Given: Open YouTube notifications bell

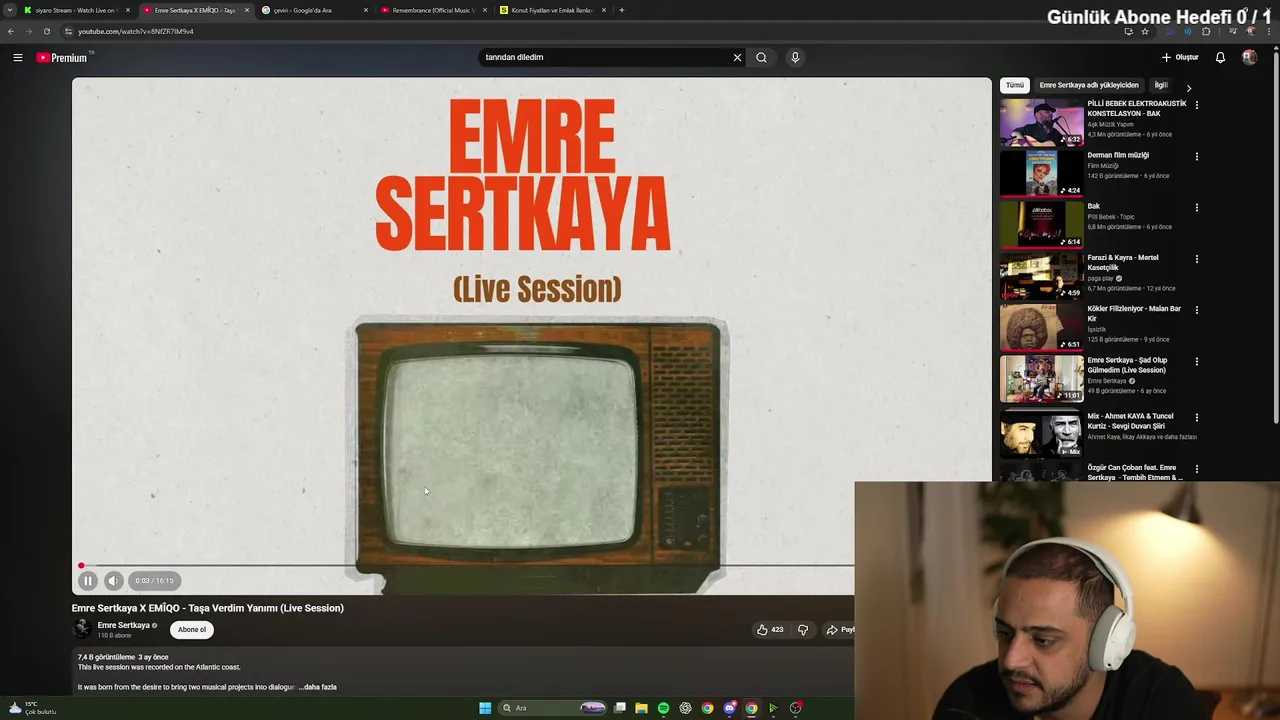Looking at the screenshot, I should [x=1220, y=57].
